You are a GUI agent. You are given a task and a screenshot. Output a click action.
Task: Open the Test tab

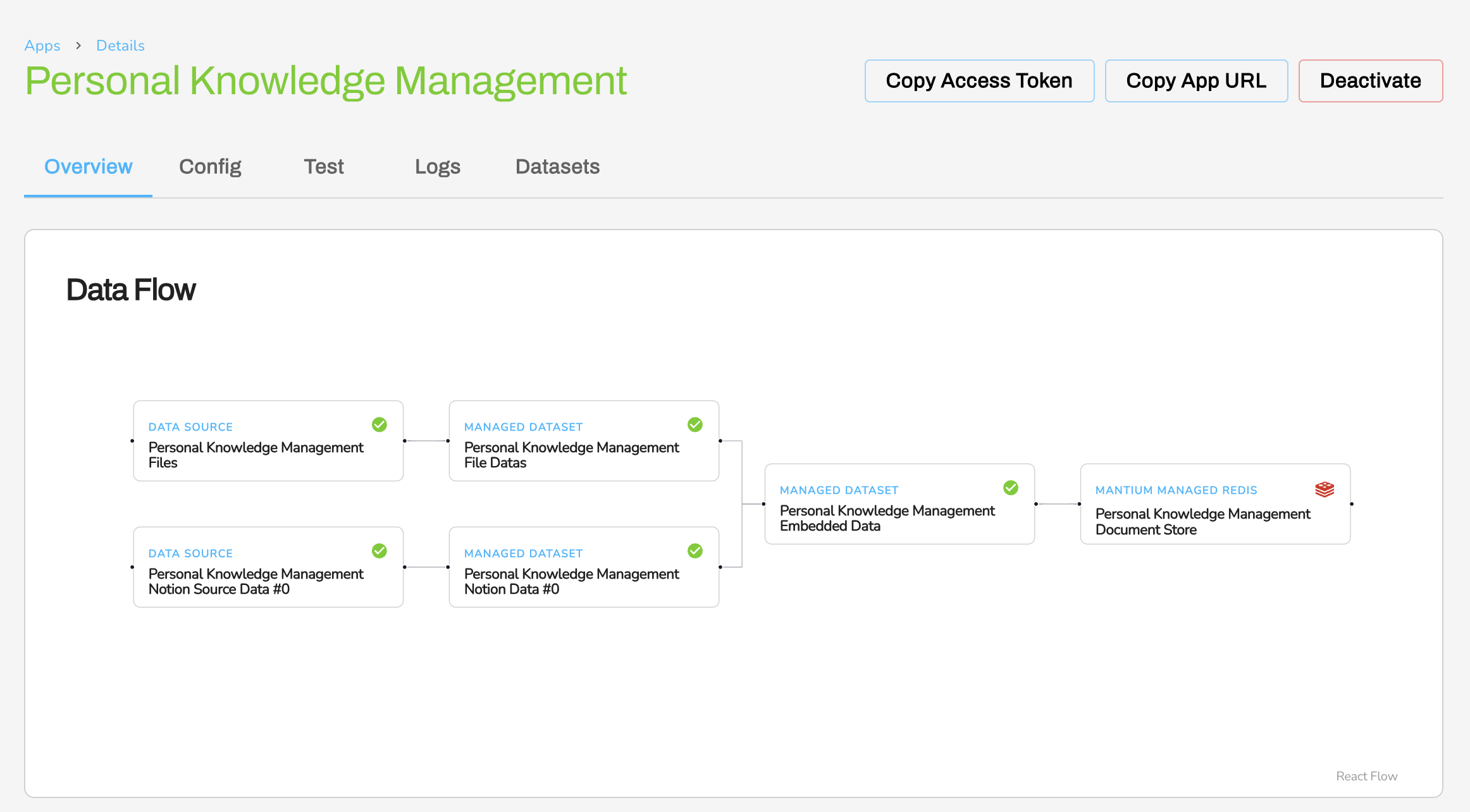(323, 166)
